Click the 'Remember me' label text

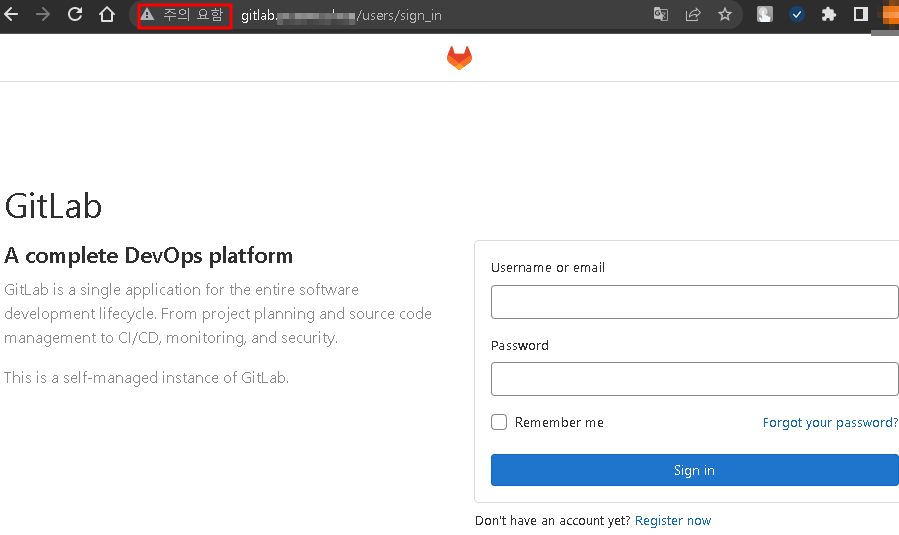(x=559, y=423)
